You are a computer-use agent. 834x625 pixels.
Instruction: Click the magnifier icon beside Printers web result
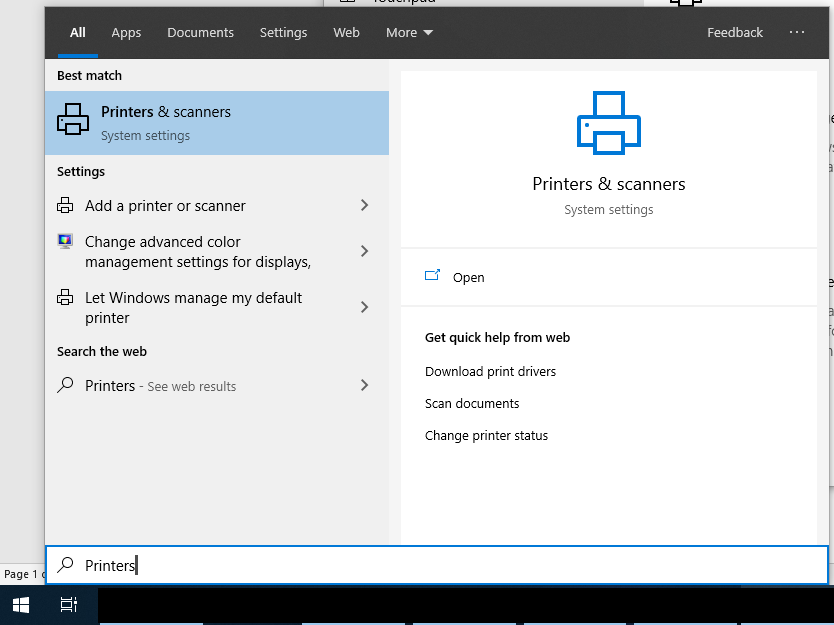point(65,385)
